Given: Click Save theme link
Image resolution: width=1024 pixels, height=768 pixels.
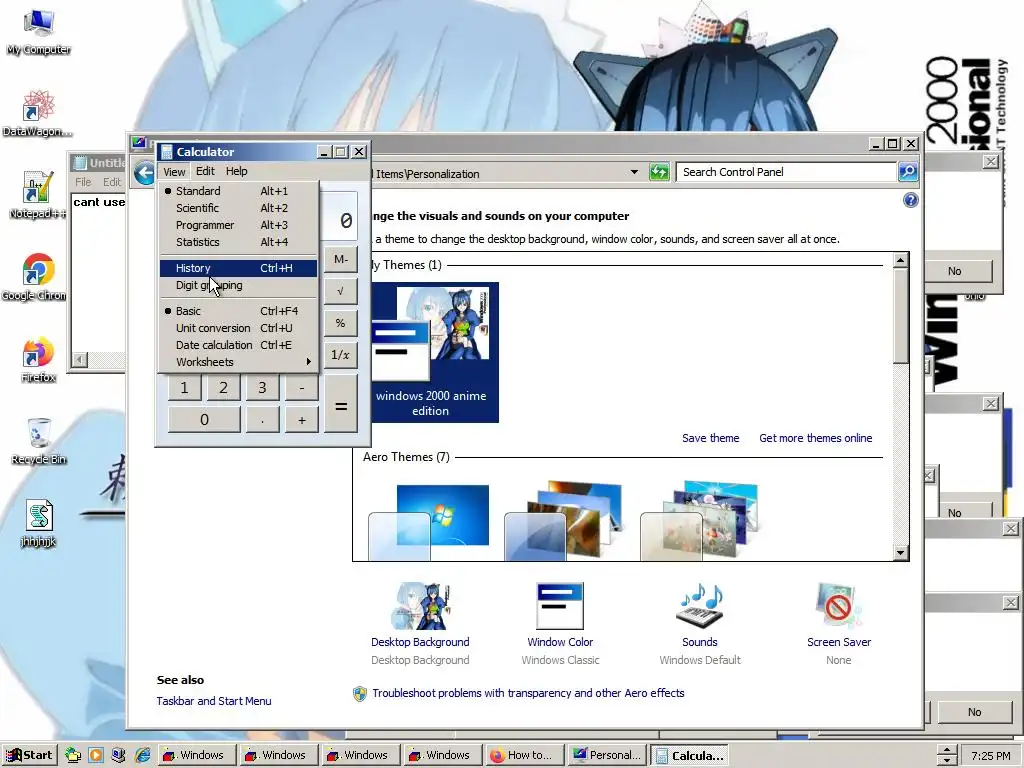Looking at the screenshot, I should point(711,438).
